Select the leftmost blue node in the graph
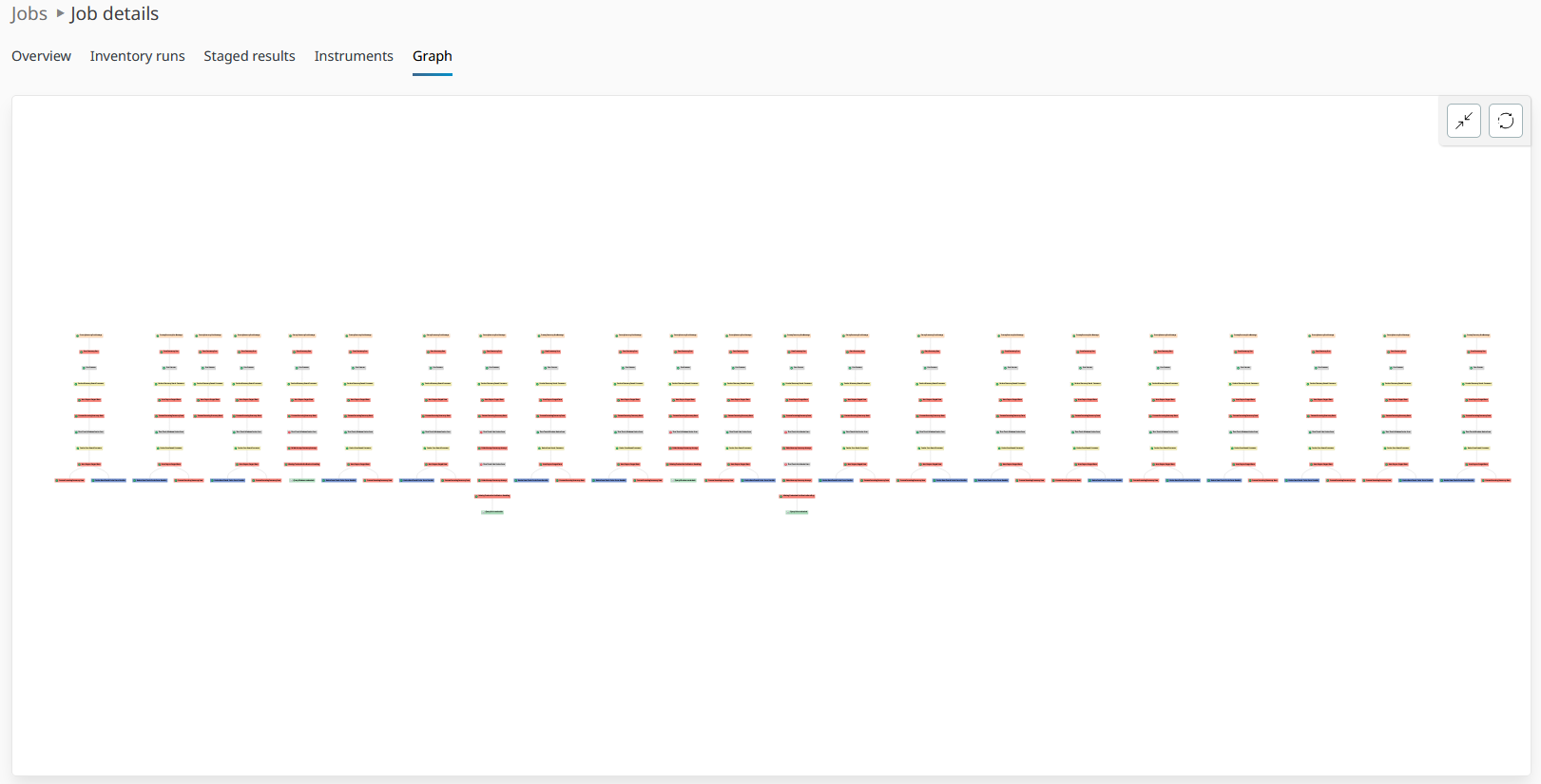This screenshot has height=784, width=1541. click(108, 480)
